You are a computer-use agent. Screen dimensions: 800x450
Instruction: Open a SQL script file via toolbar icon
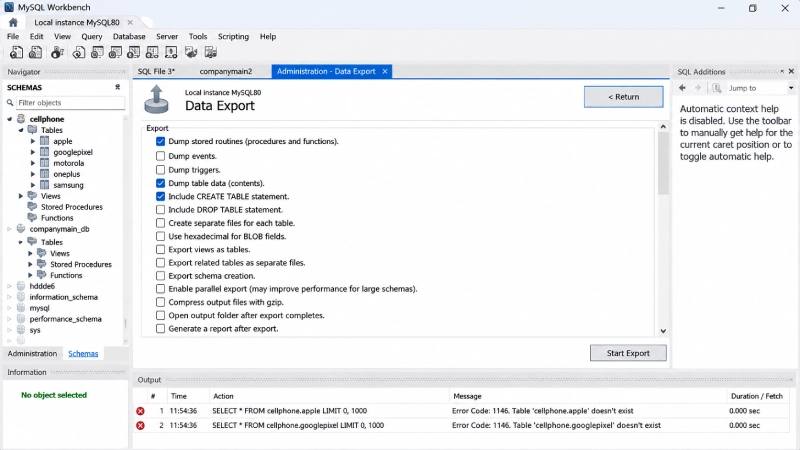click(x=36, y=52)
